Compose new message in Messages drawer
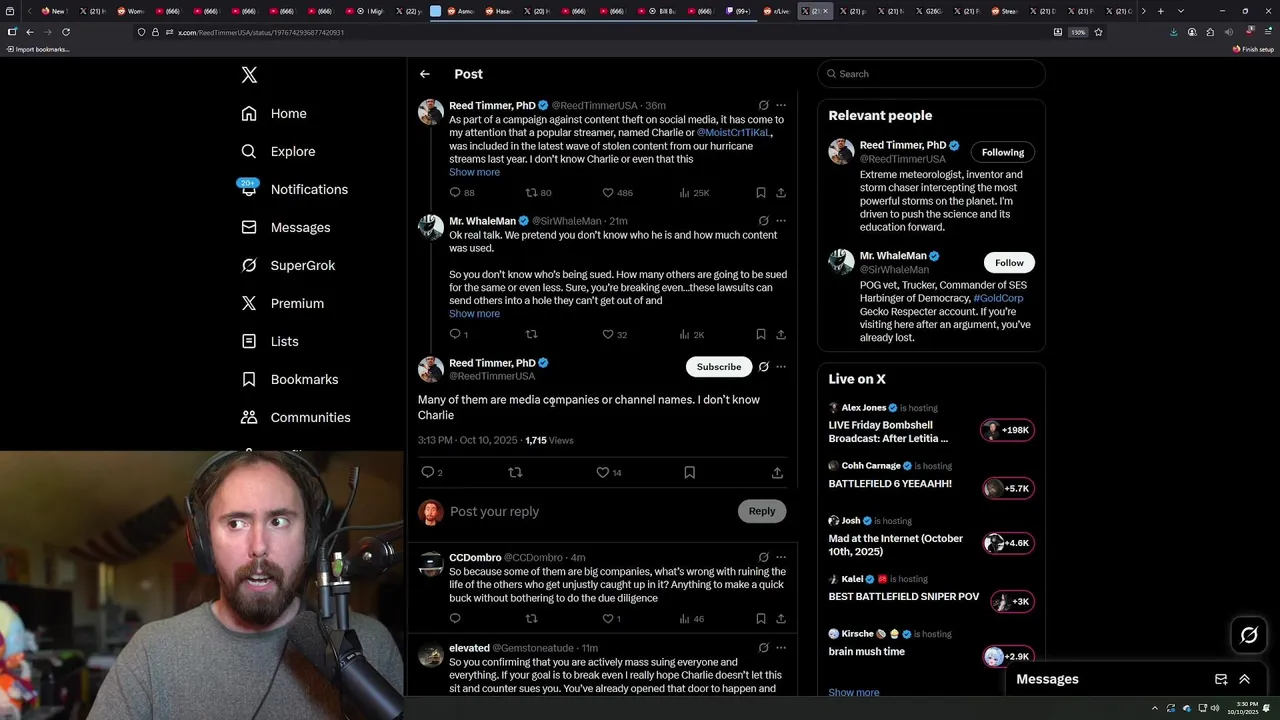The height and width of the screenshot is (720, 1280). 1221,679
